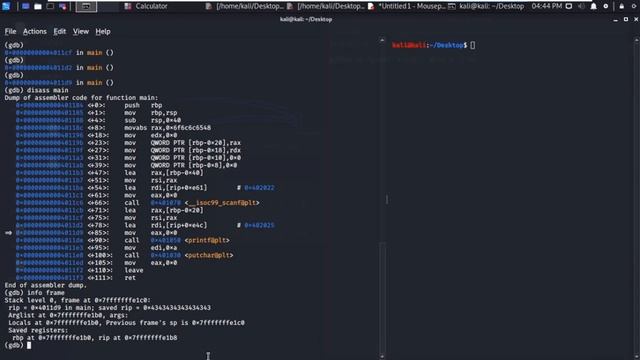This screenshot has height=360, width=640.
Task: Open the Edit menu
Action: pos(60,31)
